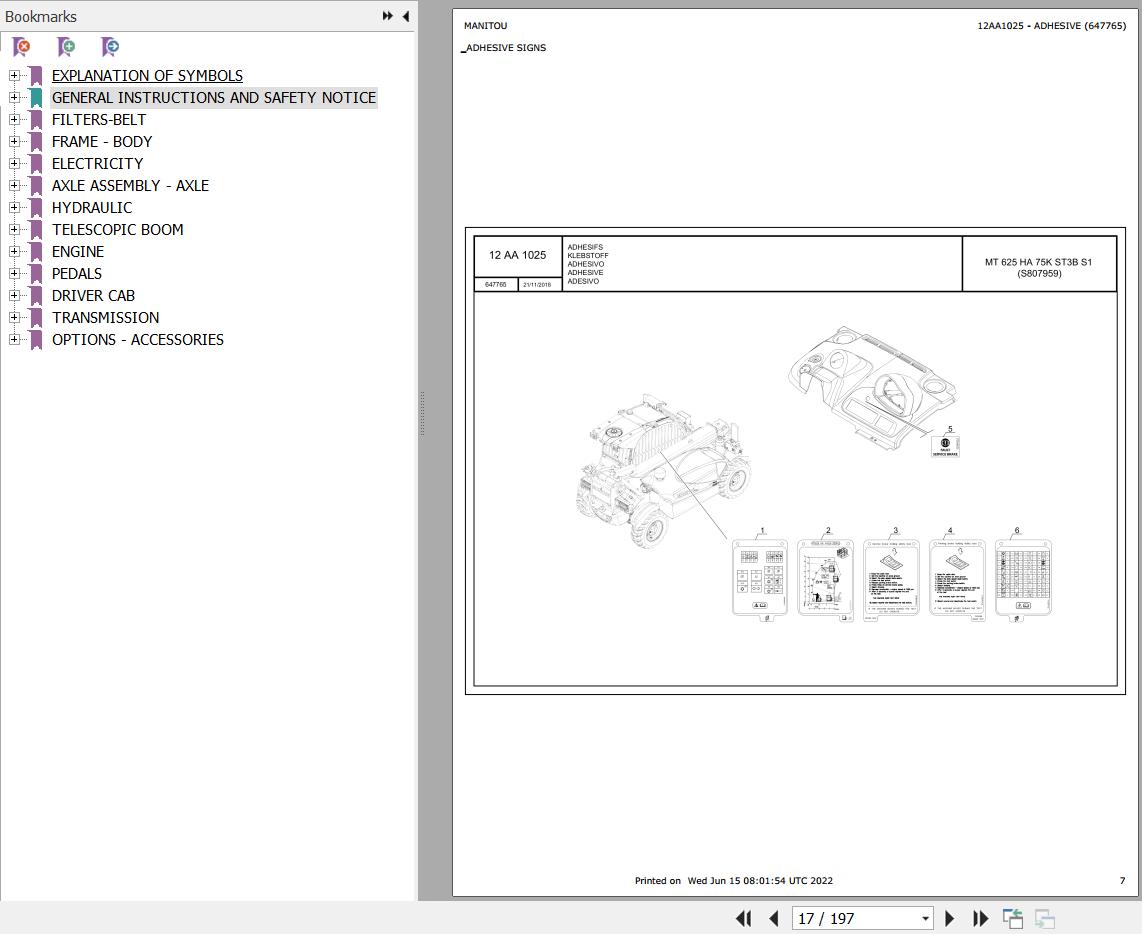This screenshot has height=934, width=1142.
Task: Collapse the Bookmarks panel arrow
Action: [x=406, y=16]
